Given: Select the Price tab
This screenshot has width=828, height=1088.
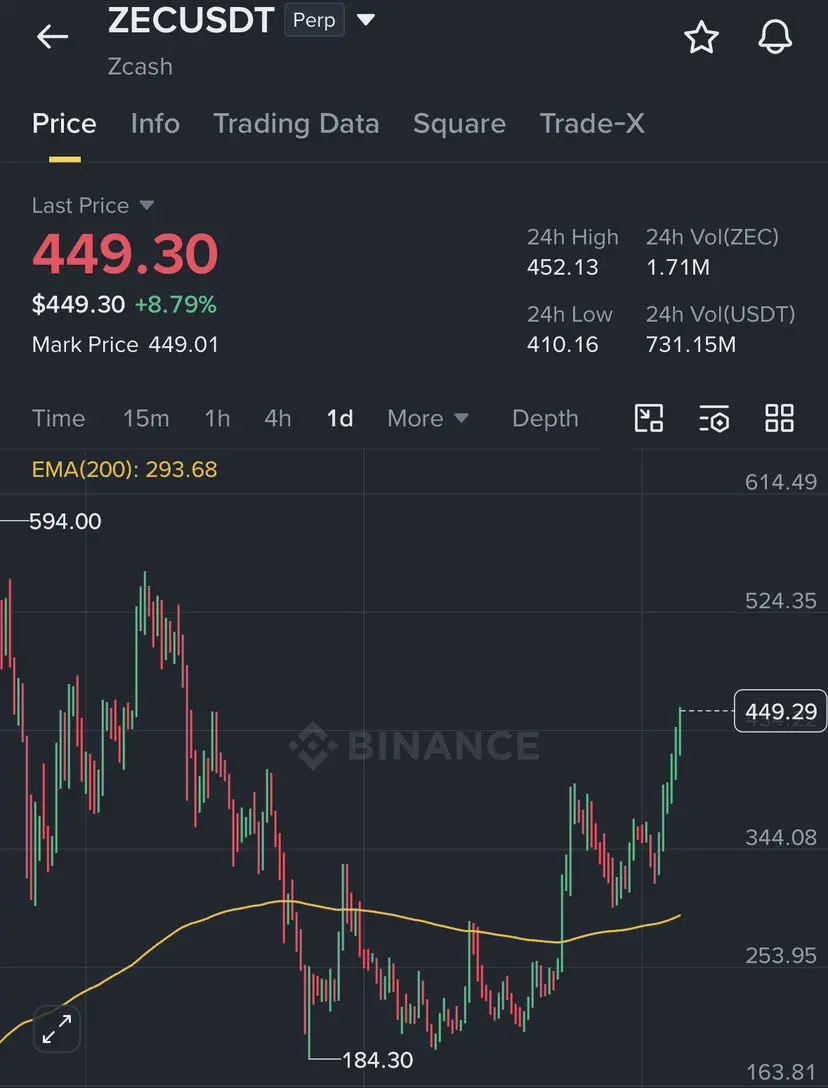Looking at the screenshot, I should [64, 124].
